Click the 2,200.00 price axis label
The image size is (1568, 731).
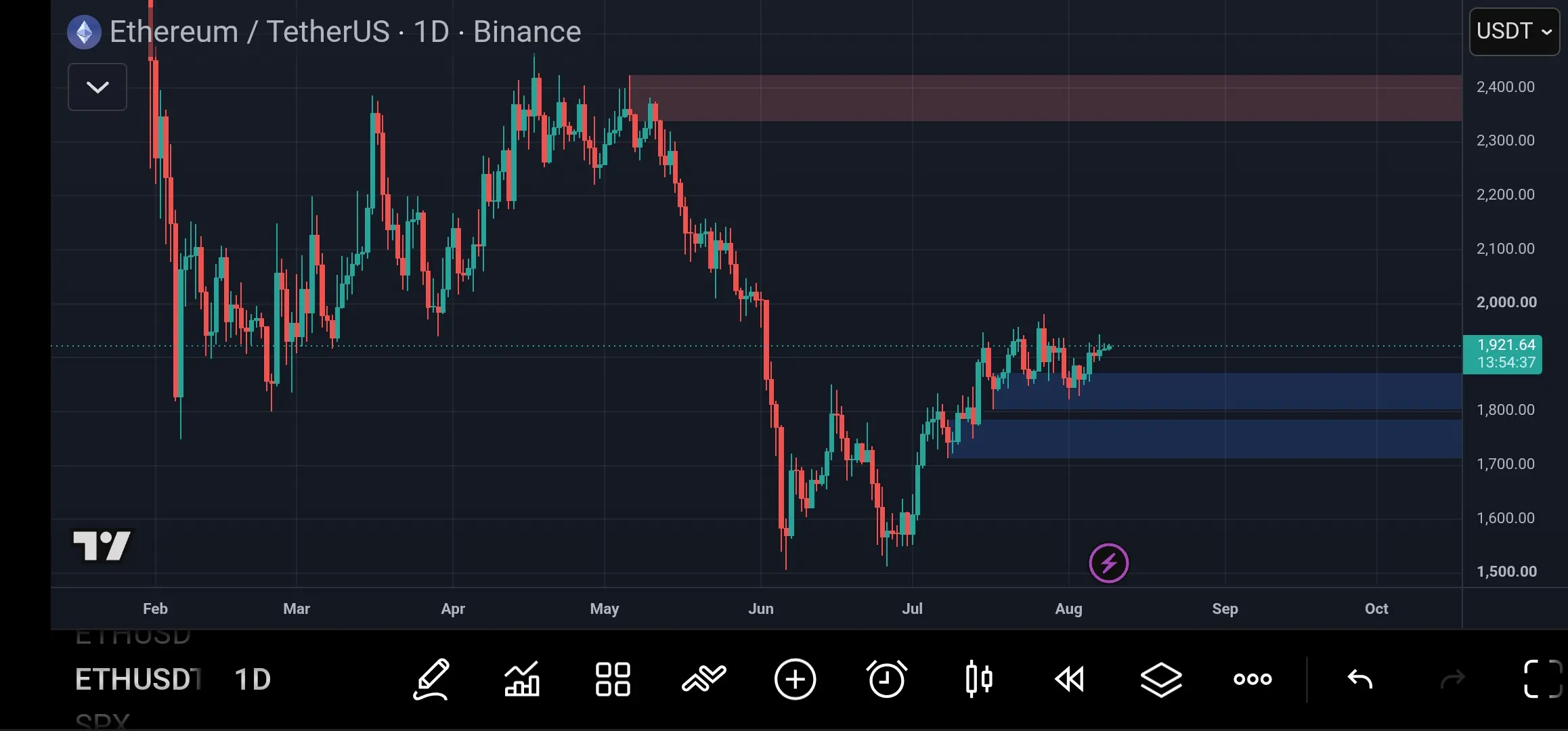point(1506,194)
